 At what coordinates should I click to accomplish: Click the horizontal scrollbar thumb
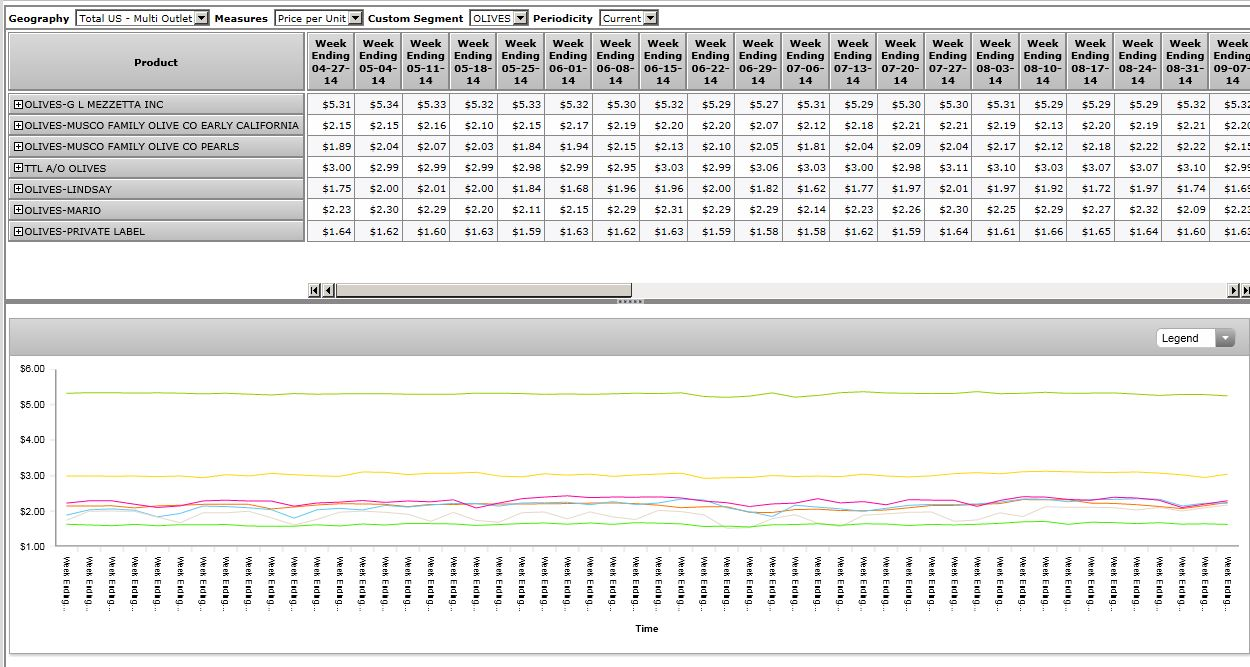pos(483,290)
